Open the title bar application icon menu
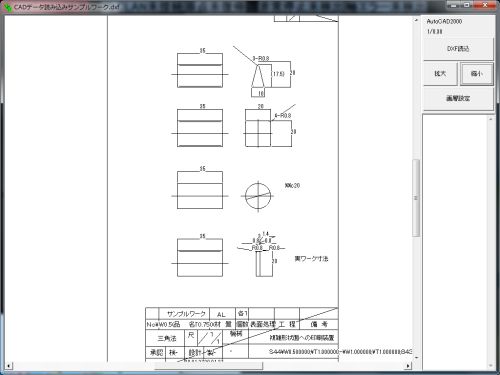Image resolution: width=500 pixels, height=375 pixels. coord(7,7)
